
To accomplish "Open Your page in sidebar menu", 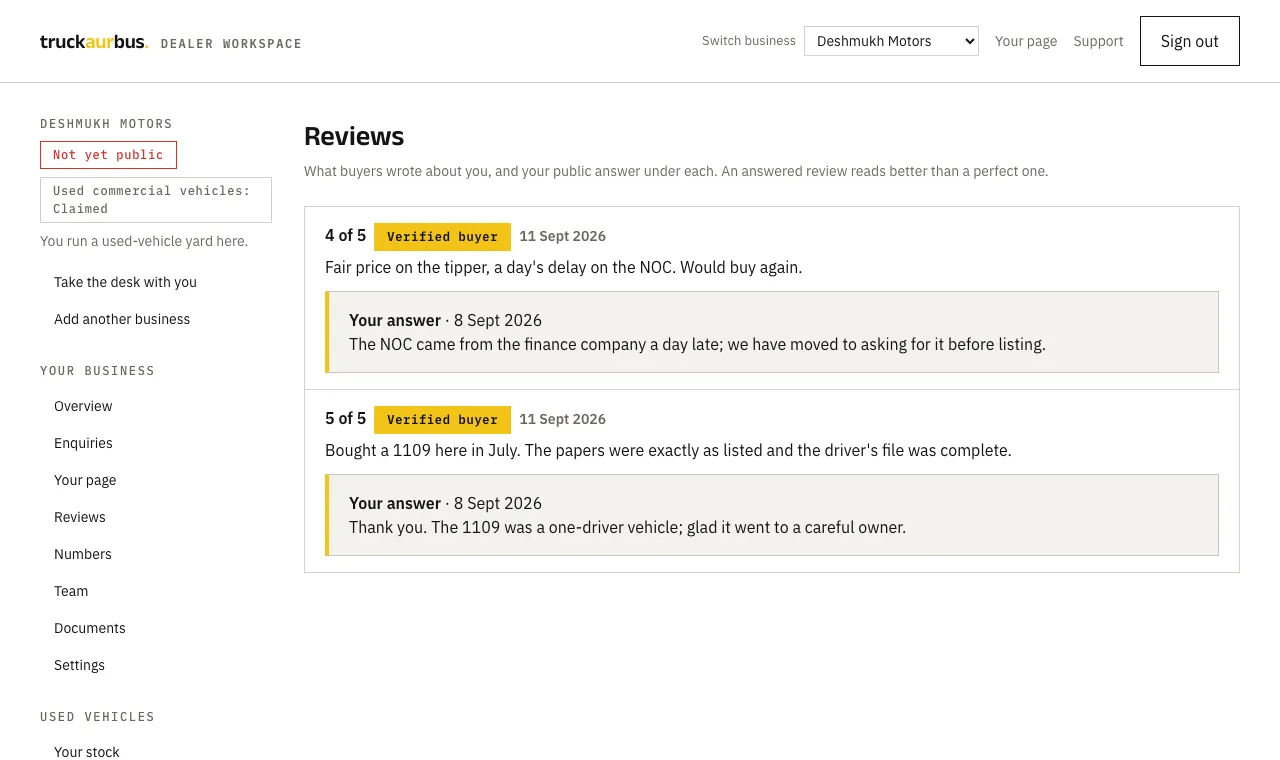I will click(x=85, y=480).
